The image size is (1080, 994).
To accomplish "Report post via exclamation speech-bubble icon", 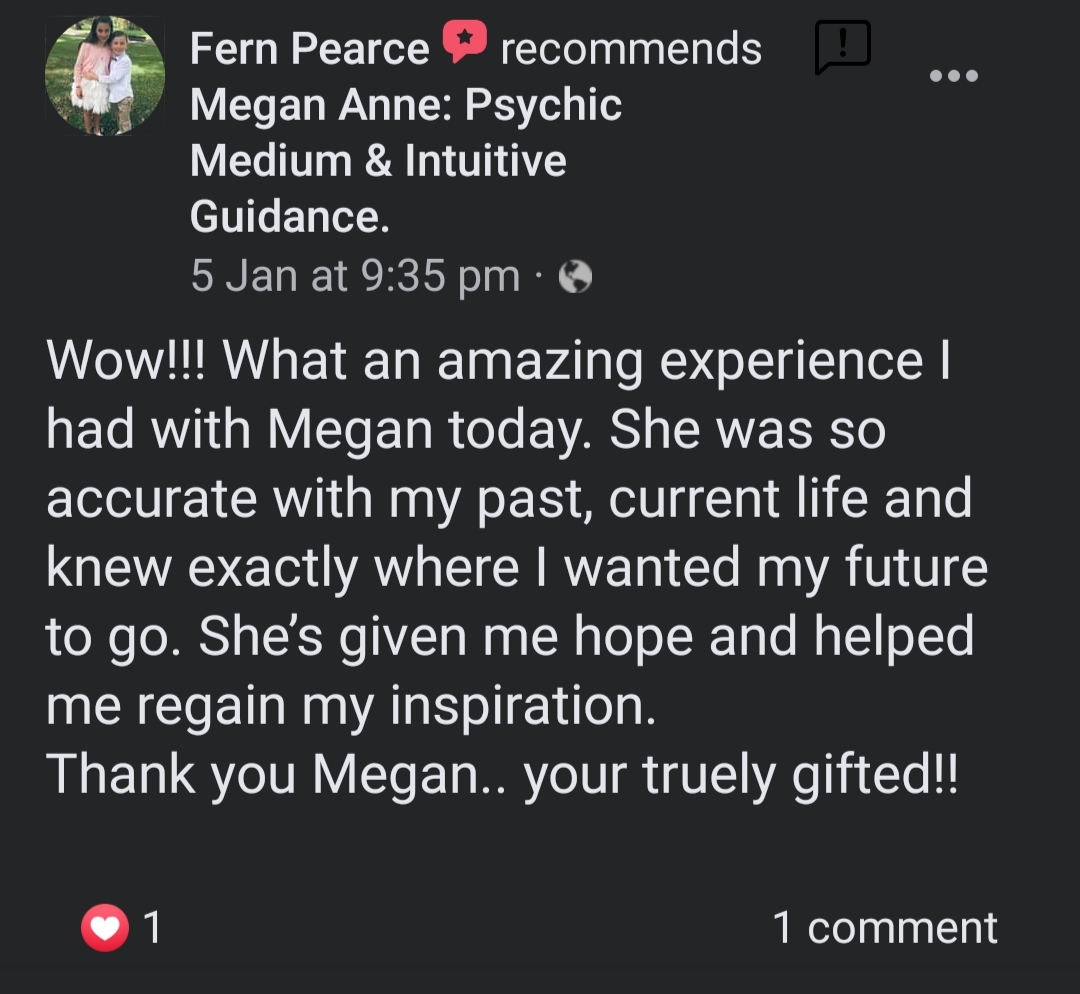I will [x=842, y=47].
